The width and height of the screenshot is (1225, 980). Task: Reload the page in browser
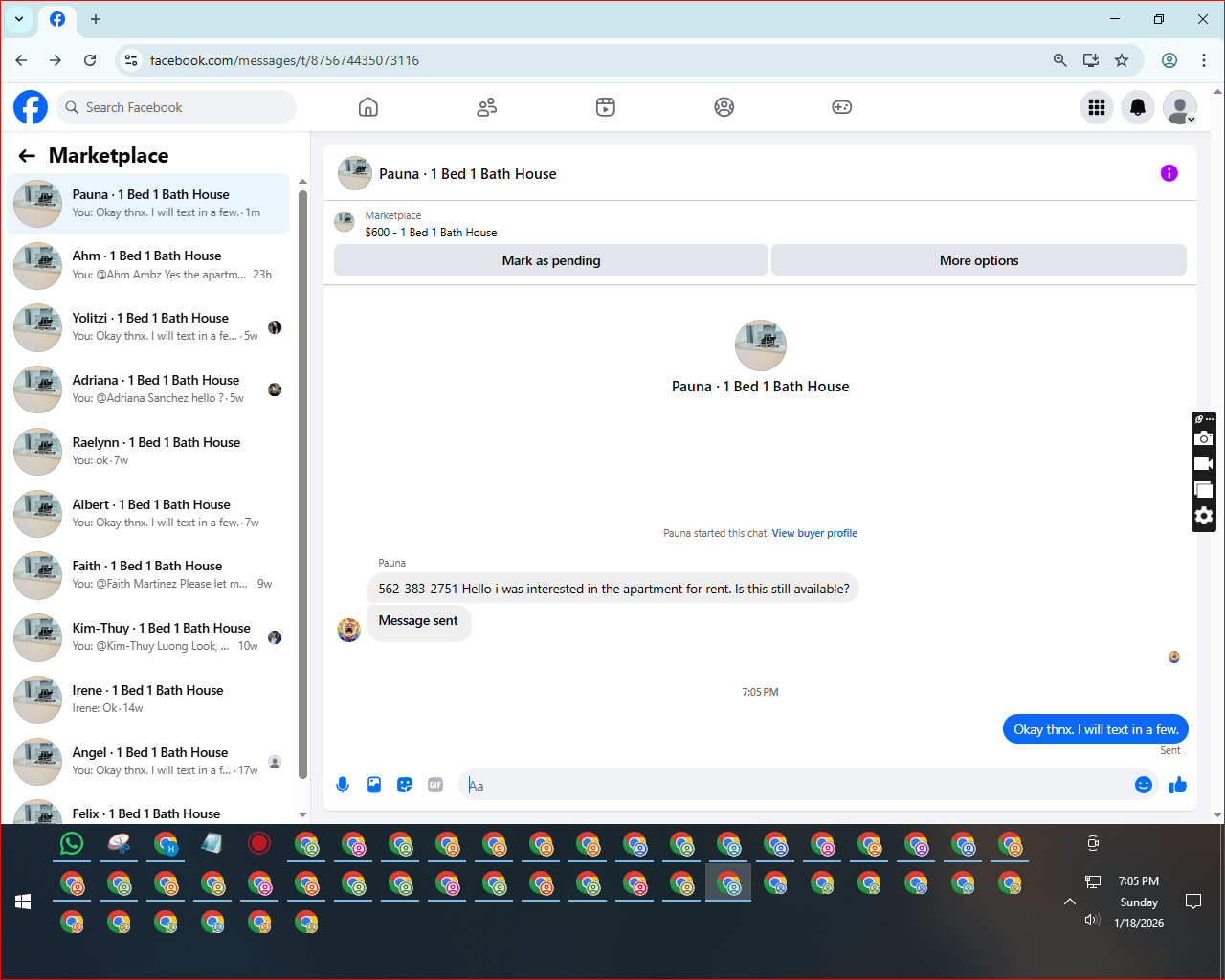click(90, 60)
